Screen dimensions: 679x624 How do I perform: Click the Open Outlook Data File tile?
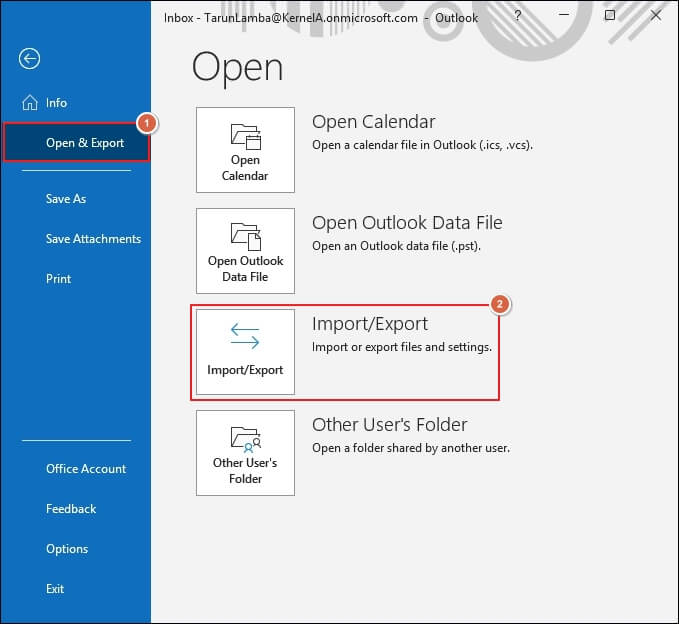coord(245,251)
